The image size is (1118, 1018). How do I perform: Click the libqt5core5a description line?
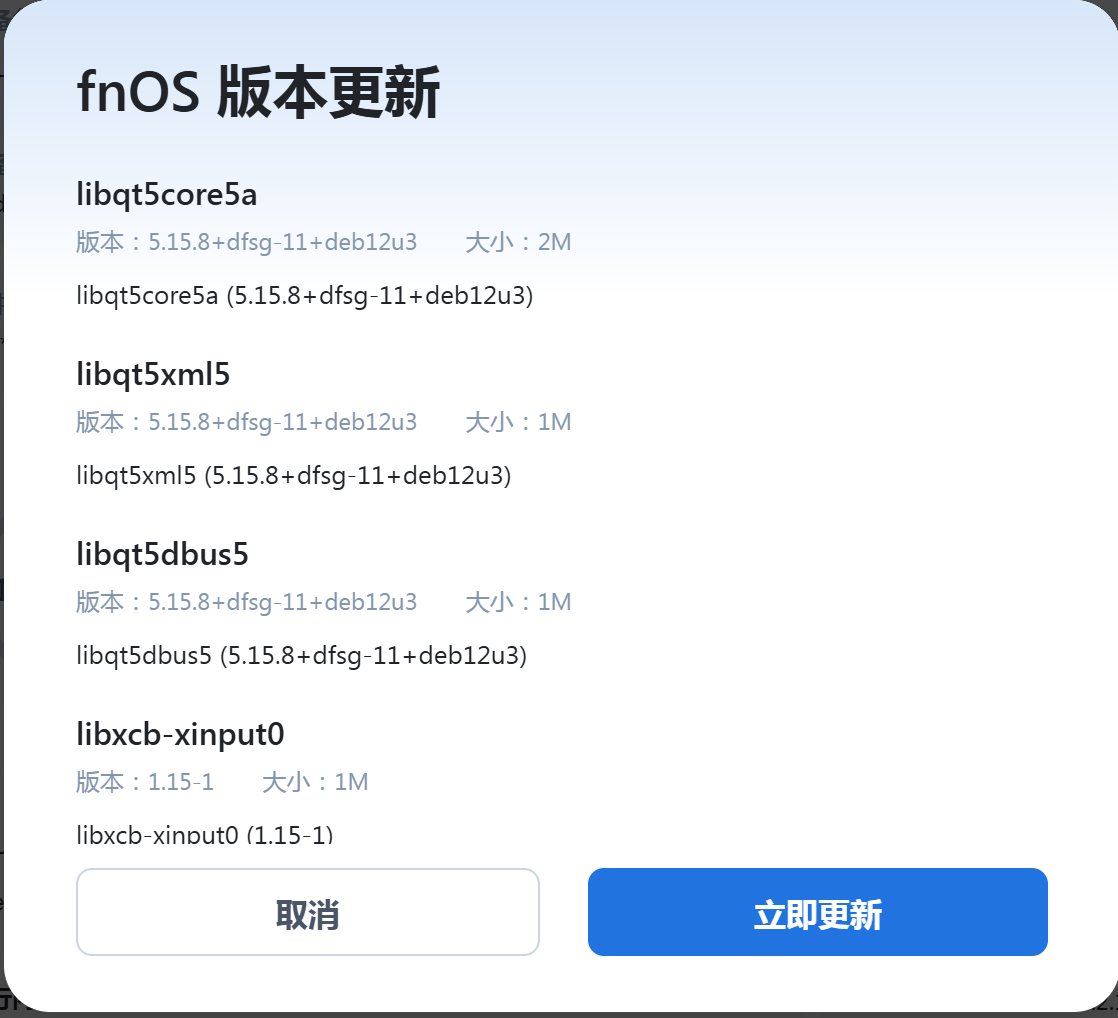pyautogui.click(x=304, y=296)
